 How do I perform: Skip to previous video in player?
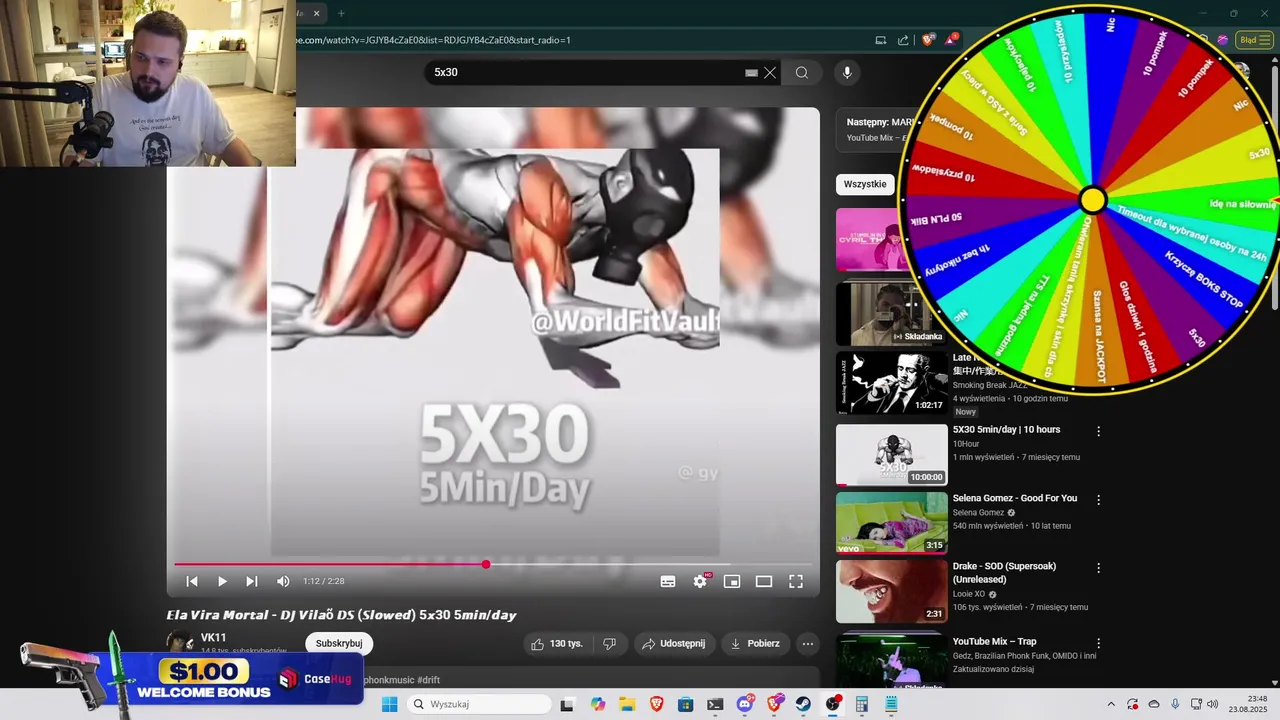(192, 581)
